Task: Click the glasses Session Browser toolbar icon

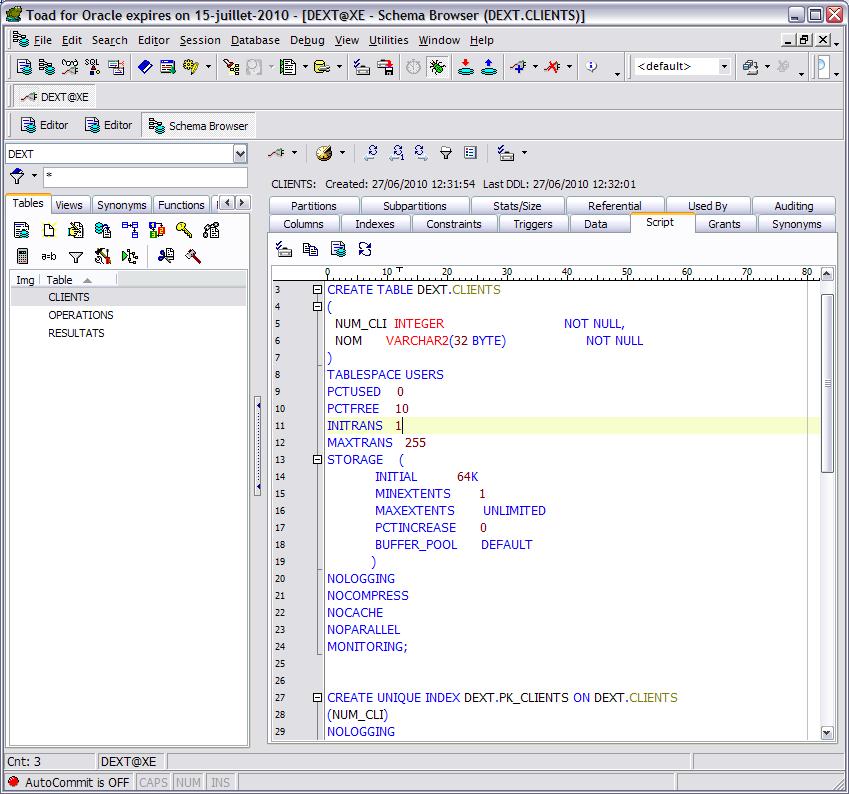Action: 70,67
